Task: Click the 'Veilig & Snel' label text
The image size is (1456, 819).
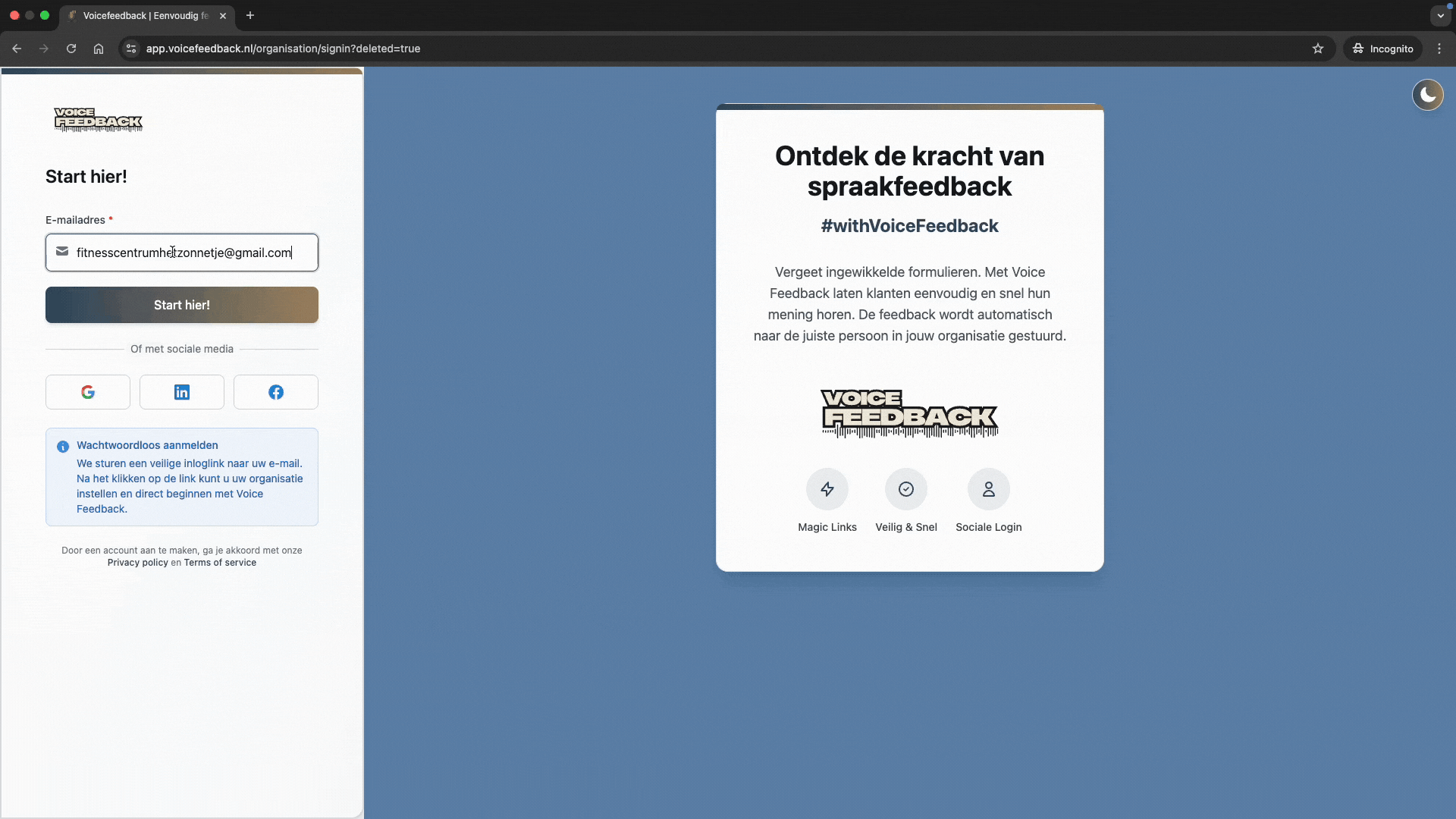Action: [x=906, y=527]
